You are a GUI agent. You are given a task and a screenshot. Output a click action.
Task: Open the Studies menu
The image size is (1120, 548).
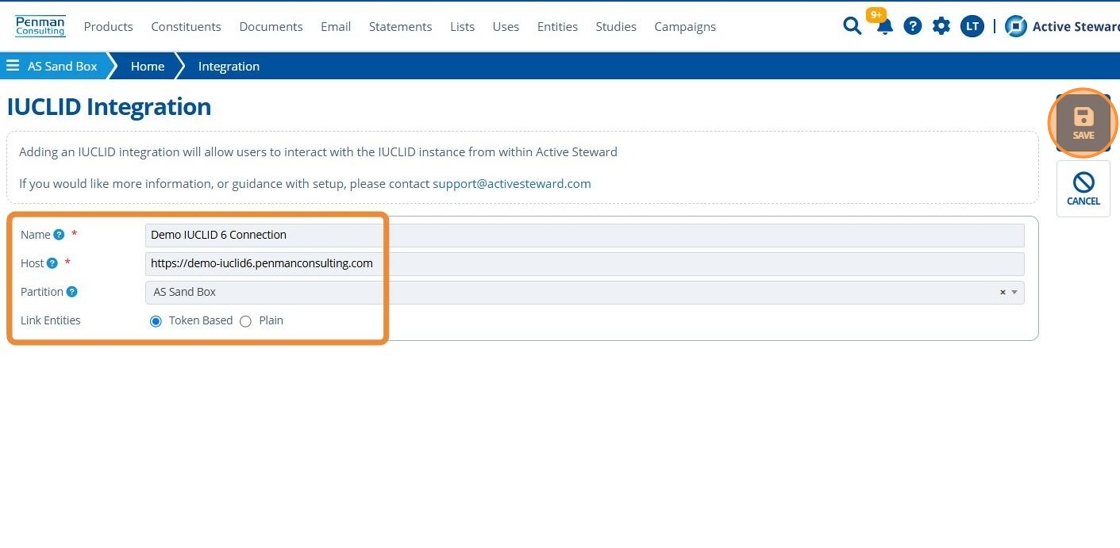(616, 26)
